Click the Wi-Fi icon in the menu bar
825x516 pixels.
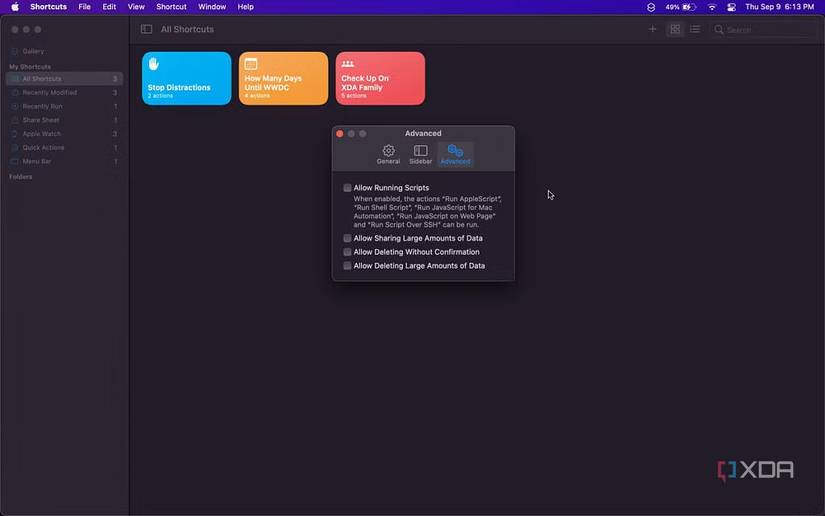pyautogui.click(x=712, y=7)
